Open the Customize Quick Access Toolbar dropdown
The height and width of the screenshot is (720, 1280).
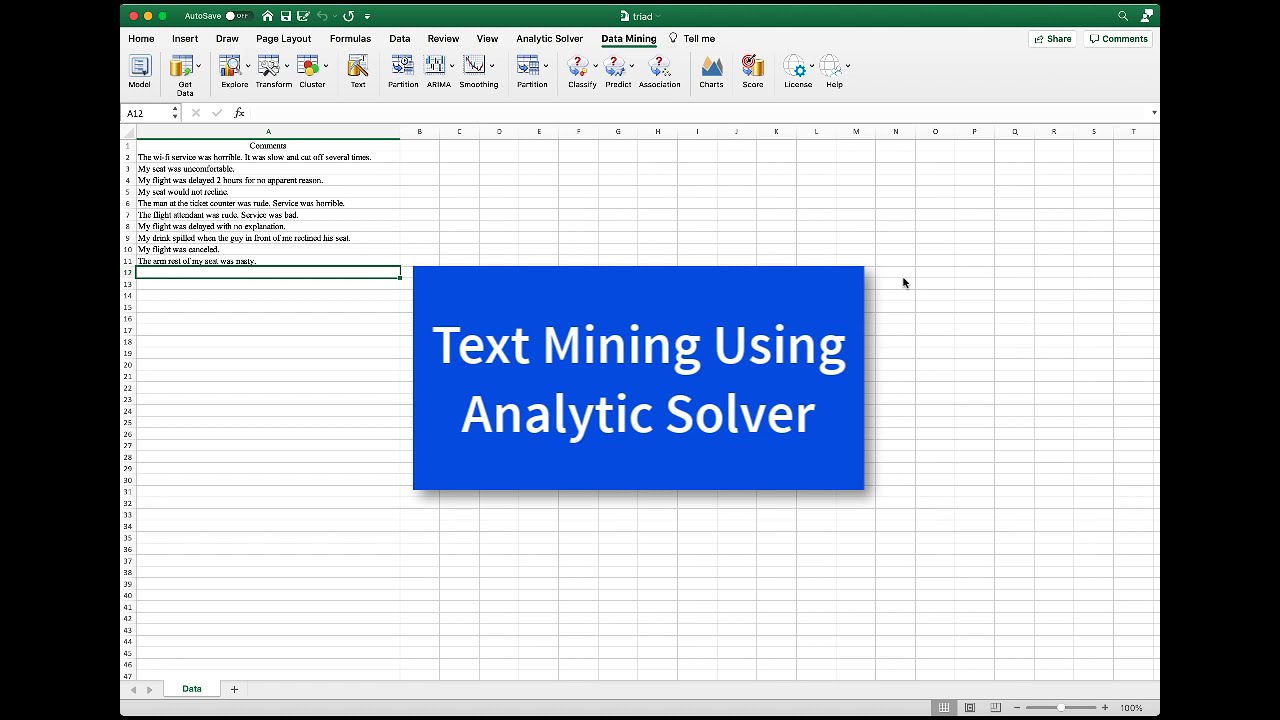tap(367, 16)
